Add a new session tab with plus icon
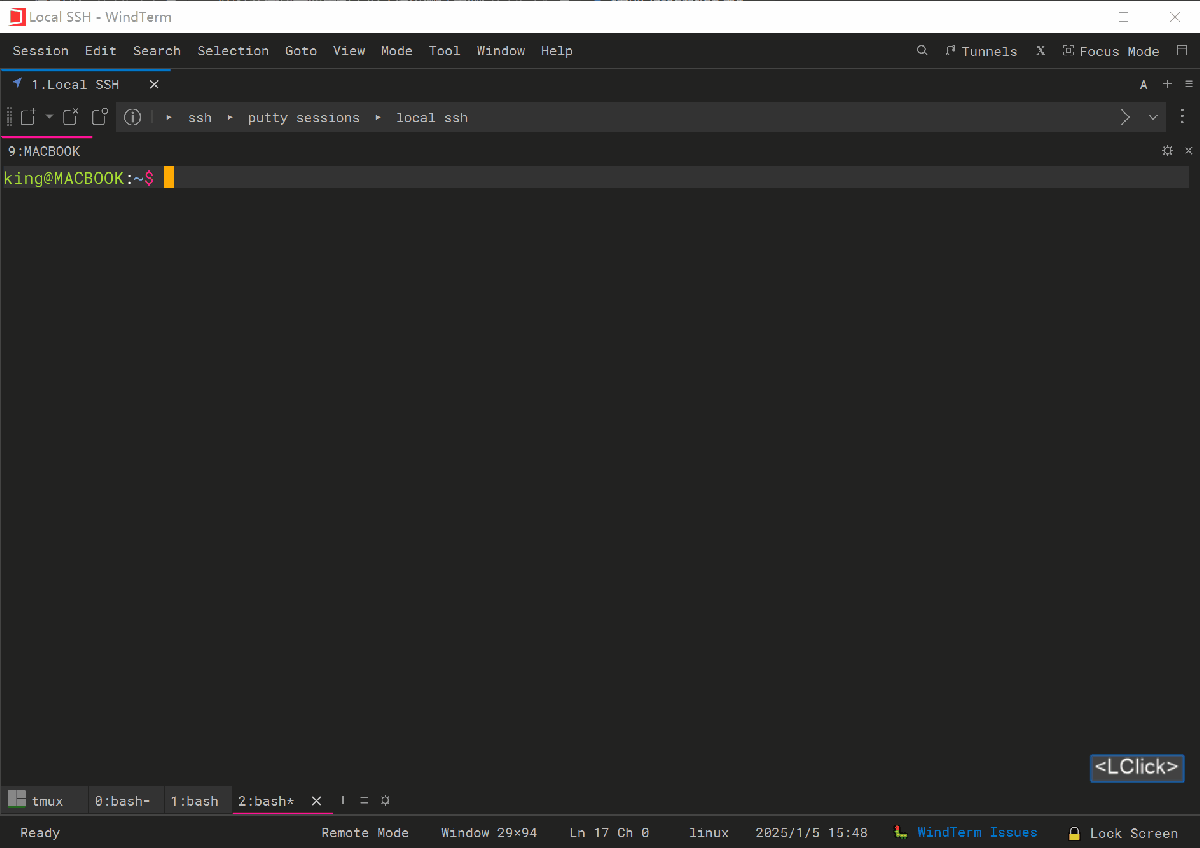This screenshot has width=1200, height=848. tap(1167, 84)
